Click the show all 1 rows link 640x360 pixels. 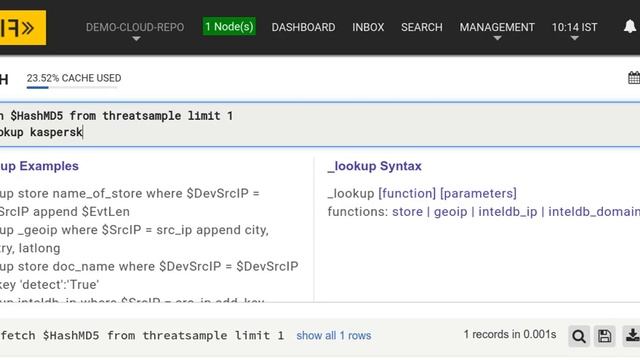pyautogui.click(x=334, y=336)
